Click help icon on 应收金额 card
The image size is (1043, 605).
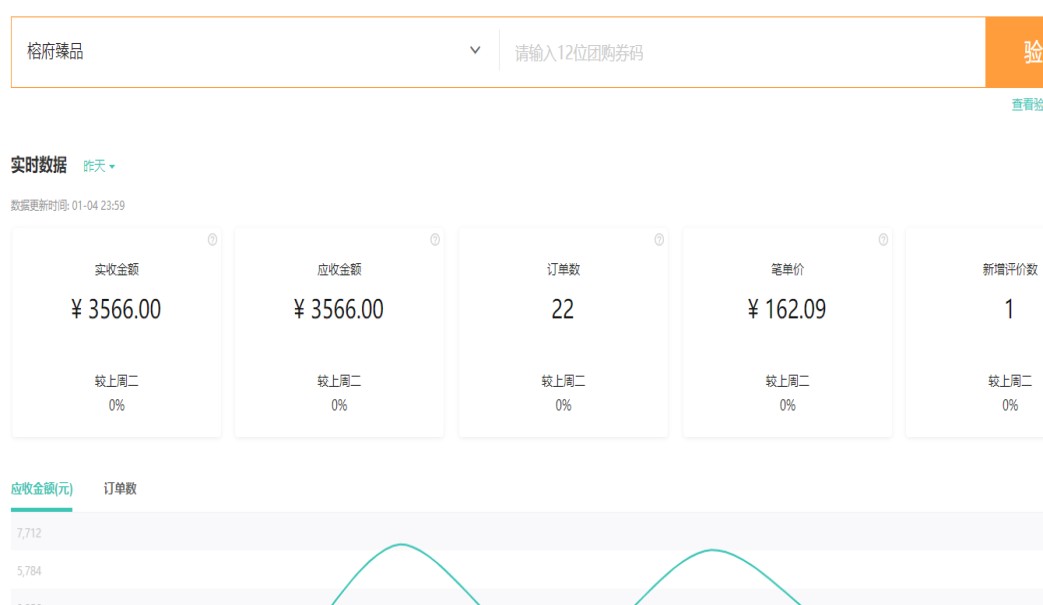(435, 240)
